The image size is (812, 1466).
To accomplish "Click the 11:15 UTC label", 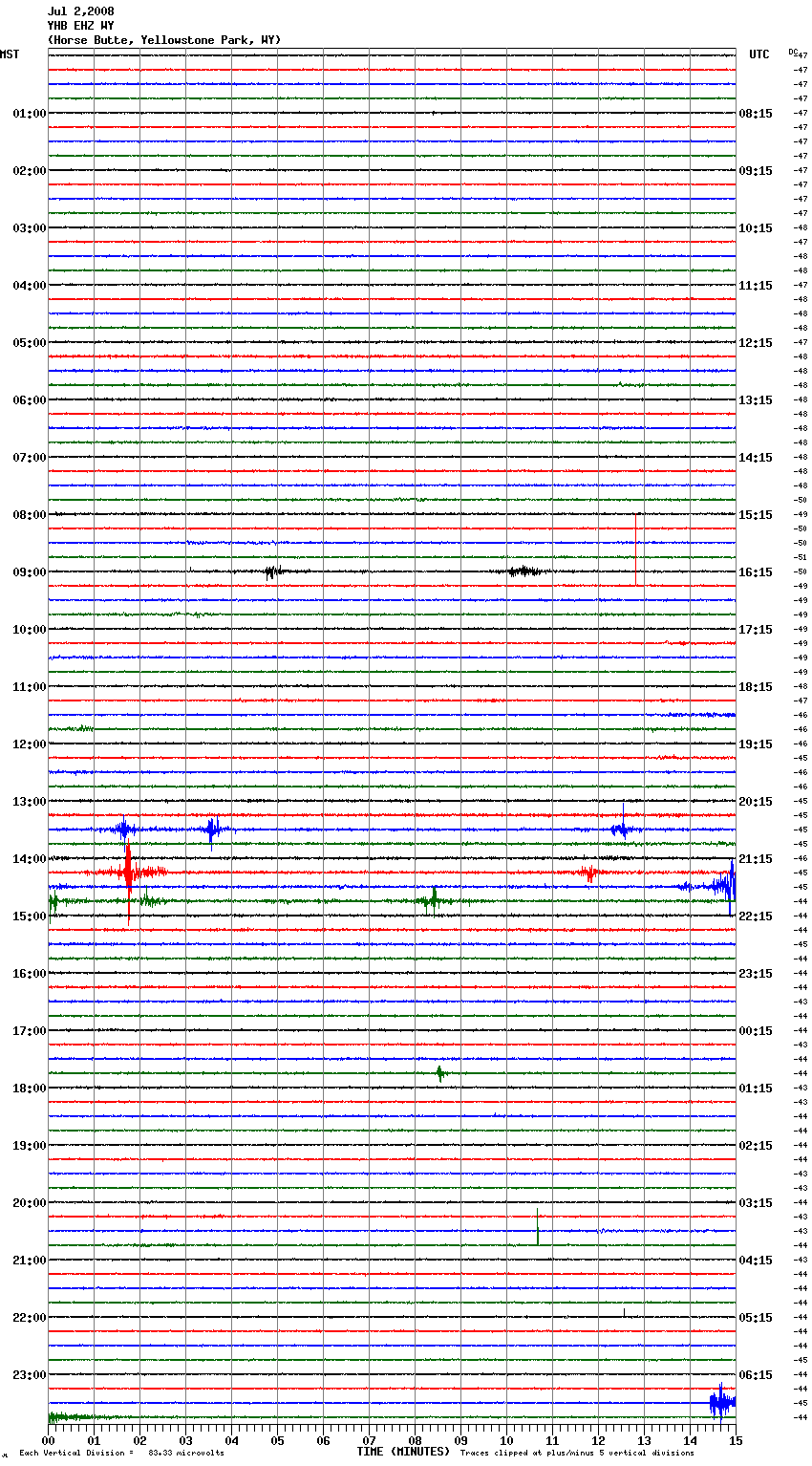I will coord(756,286).
